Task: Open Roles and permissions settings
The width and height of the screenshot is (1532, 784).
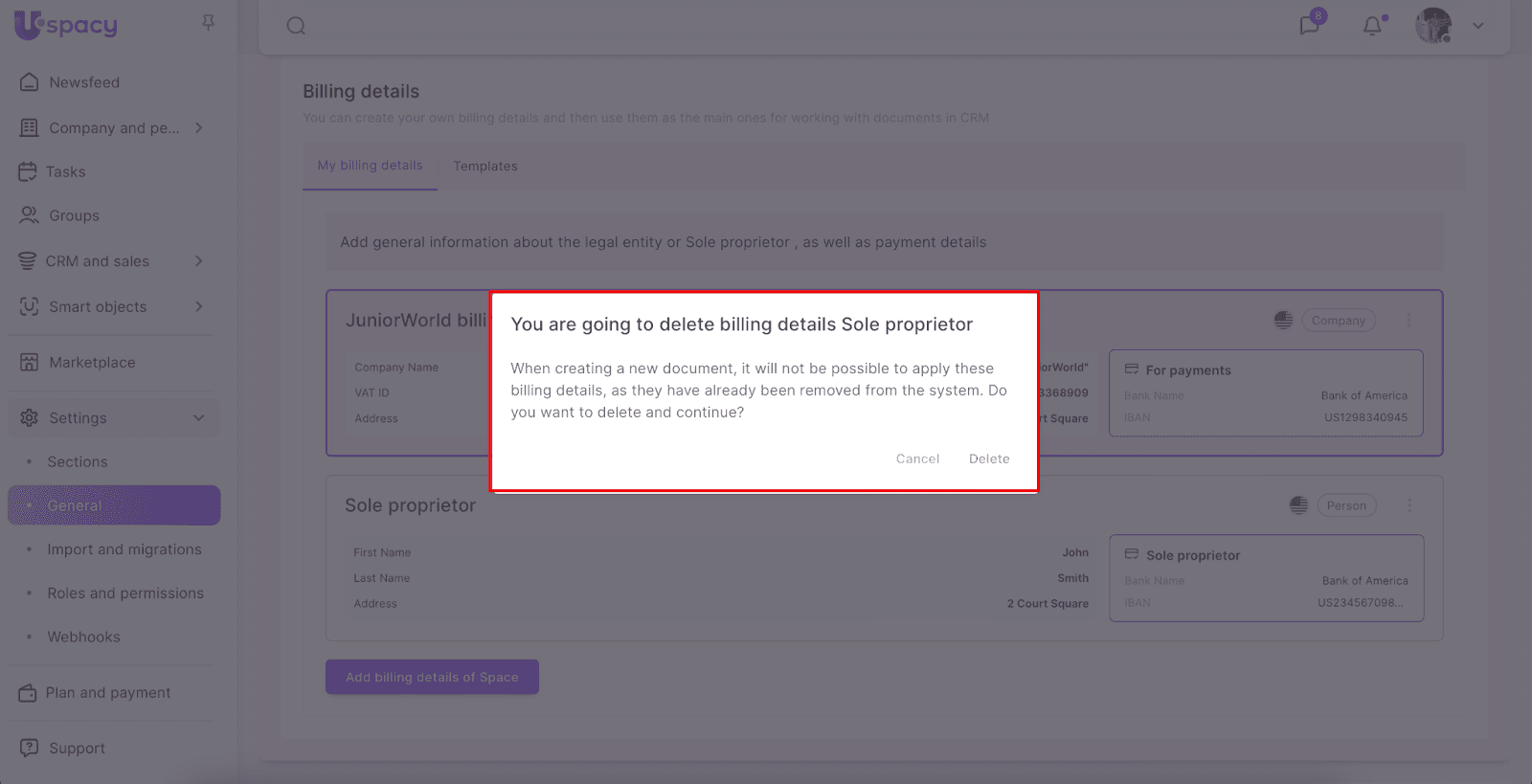Action: (x=125, y=594)
